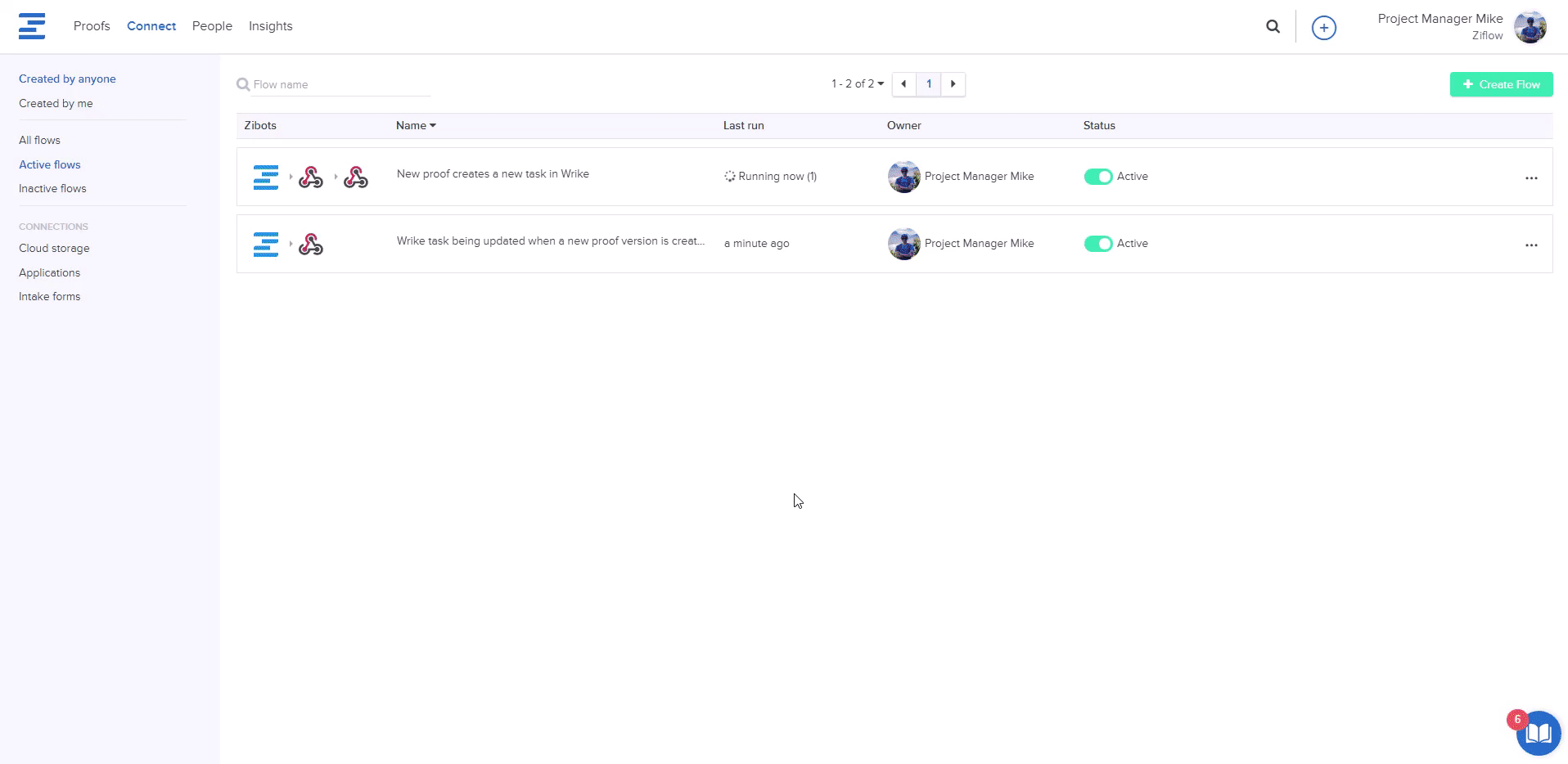Image resolution: width=1568 pixels, height=764 pixels.
Task: Focus the Flow name search field
Action: click(x=340, y=85)
